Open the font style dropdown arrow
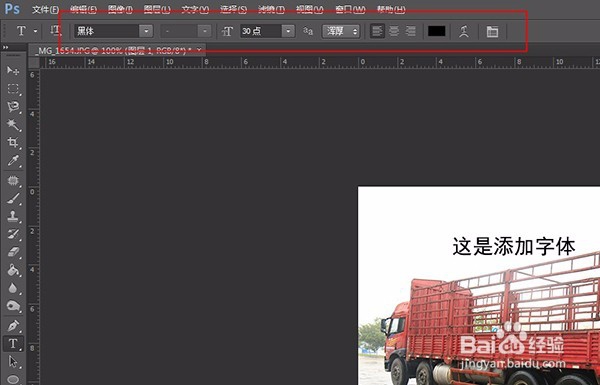The height and width of the screenshot is (385, 600). tap(205, 31)
